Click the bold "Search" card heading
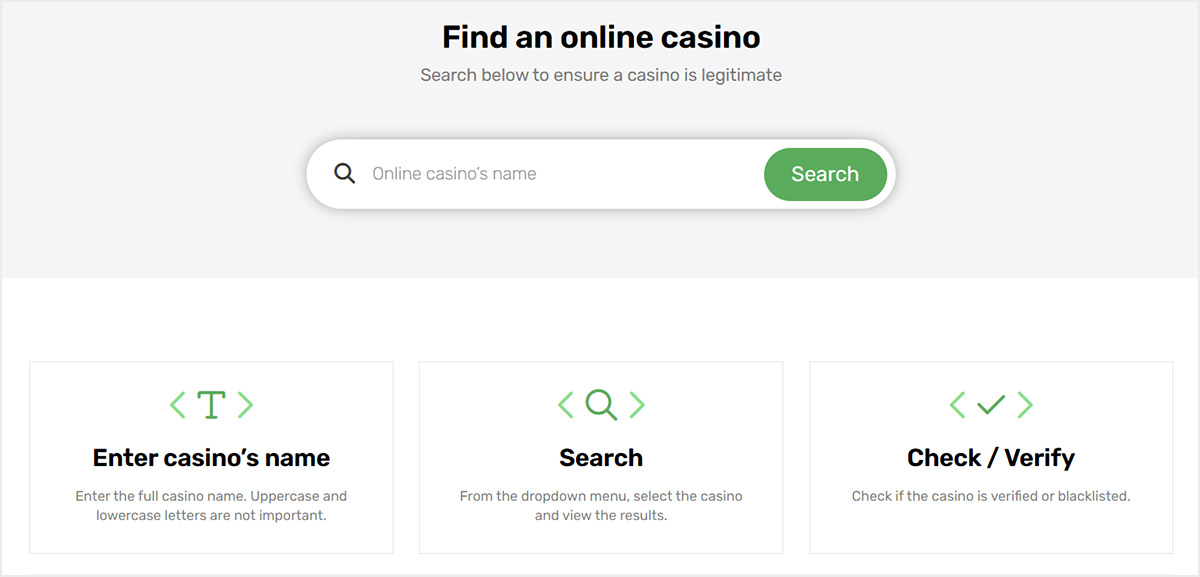Viewport: 1200px width, 577px height. point(601,458)
